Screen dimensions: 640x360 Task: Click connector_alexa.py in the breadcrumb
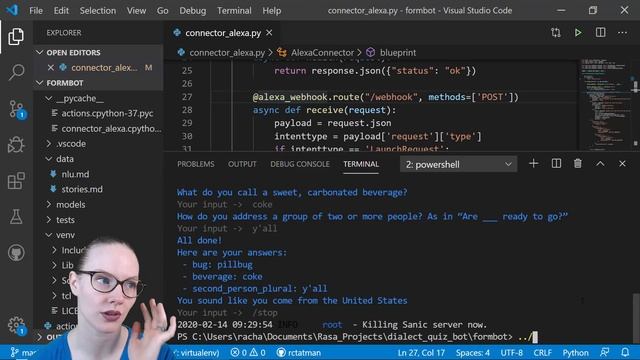[227, 53]
